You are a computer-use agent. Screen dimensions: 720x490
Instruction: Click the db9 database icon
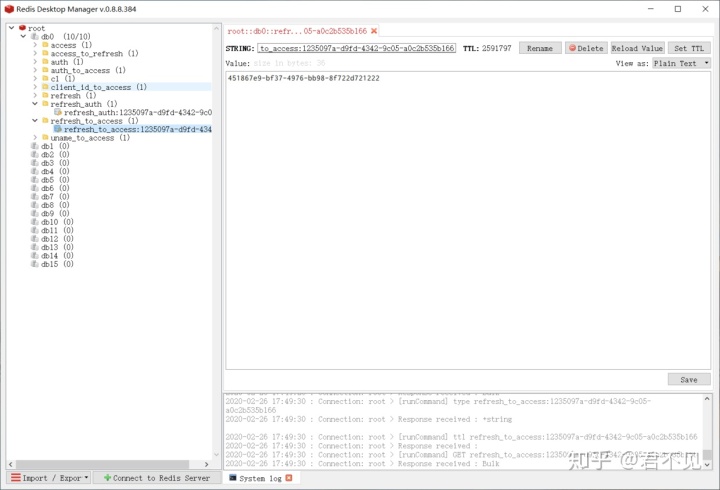[x=34, y=213]
